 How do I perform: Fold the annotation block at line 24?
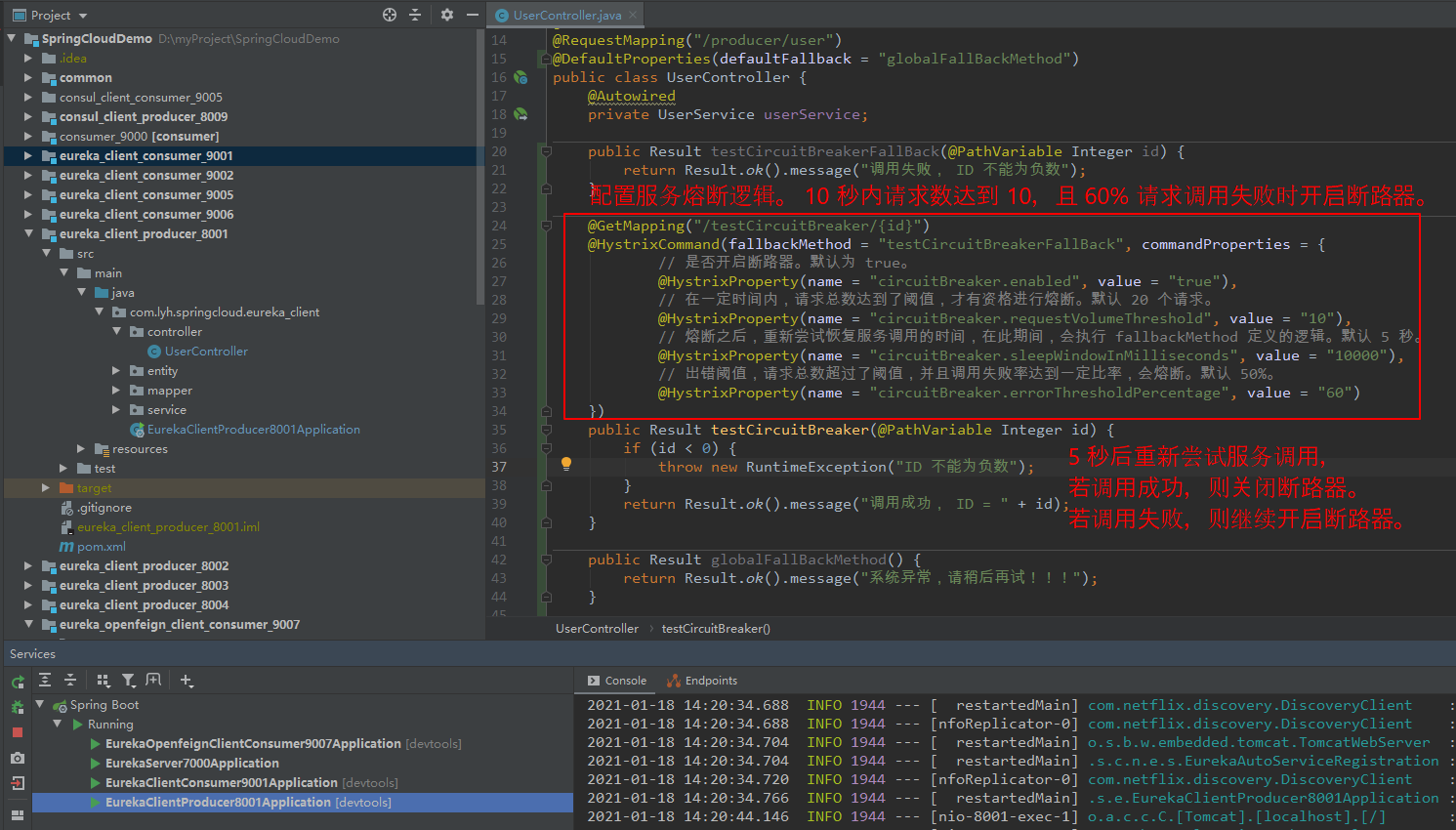tap(547, 226)
